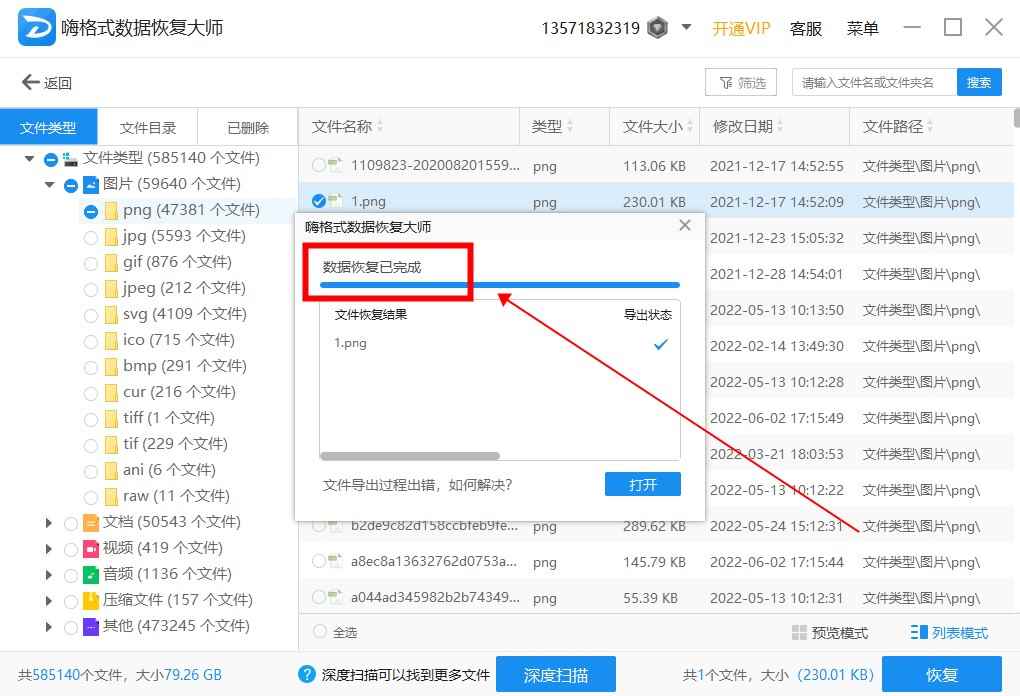Switch to preview mode view

click(829, 633)
